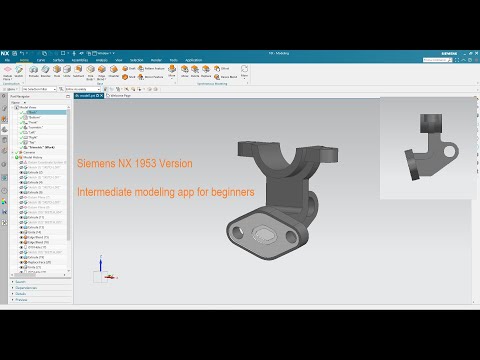Viewport: 480px width, 360px height.
Task: Select the Datum Plane tool
Action: (x=8, y=72)
